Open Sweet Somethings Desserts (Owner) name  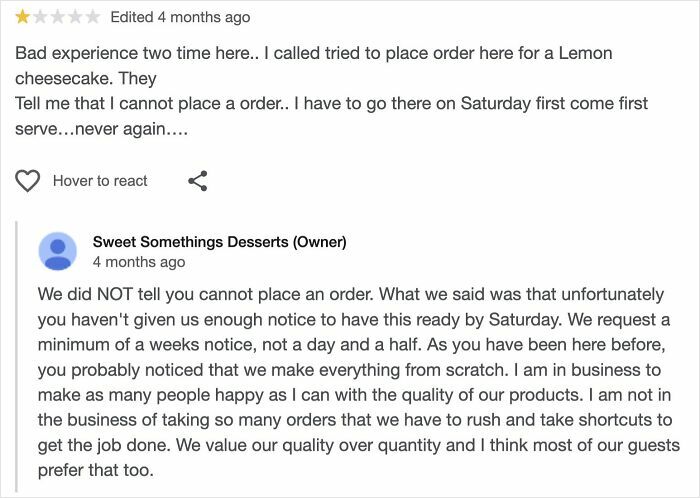219,242
